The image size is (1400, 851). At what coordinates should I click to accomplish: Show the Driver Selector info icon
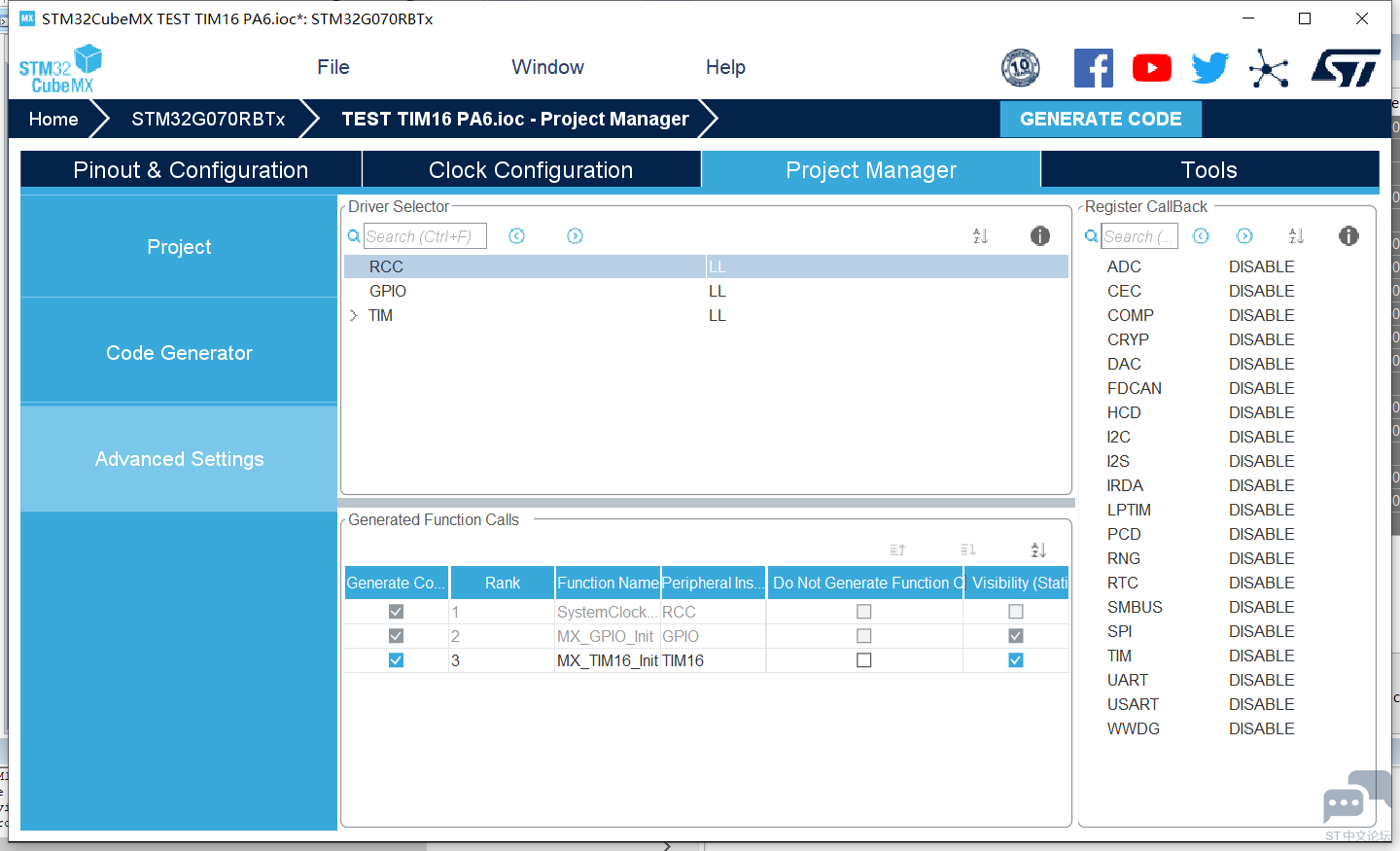1040,236
